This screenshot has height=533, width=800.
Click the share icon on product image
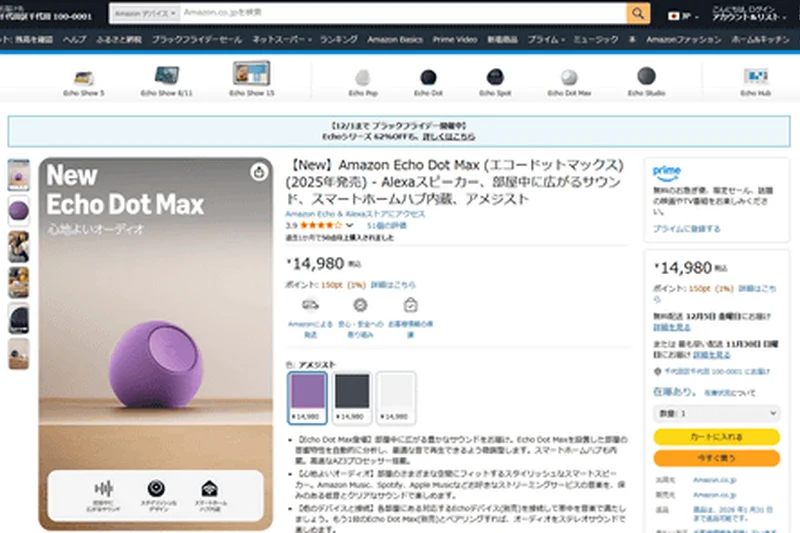(259, 172)
